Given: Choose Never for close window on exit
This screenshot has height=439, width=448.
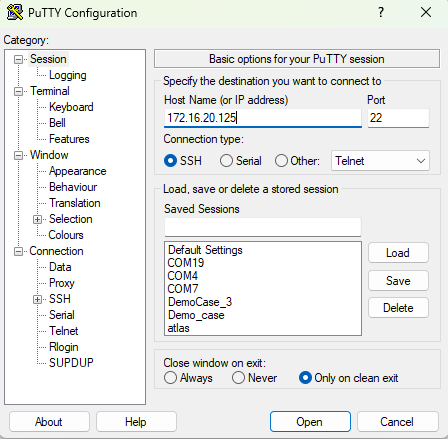Looking at the screenshot, I should coord(238,378).
